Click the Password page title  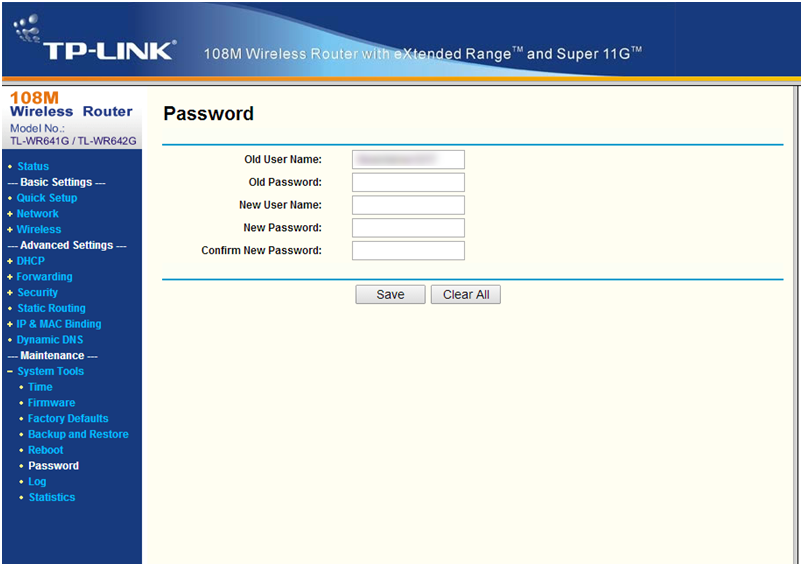click(x=208, y=114)
